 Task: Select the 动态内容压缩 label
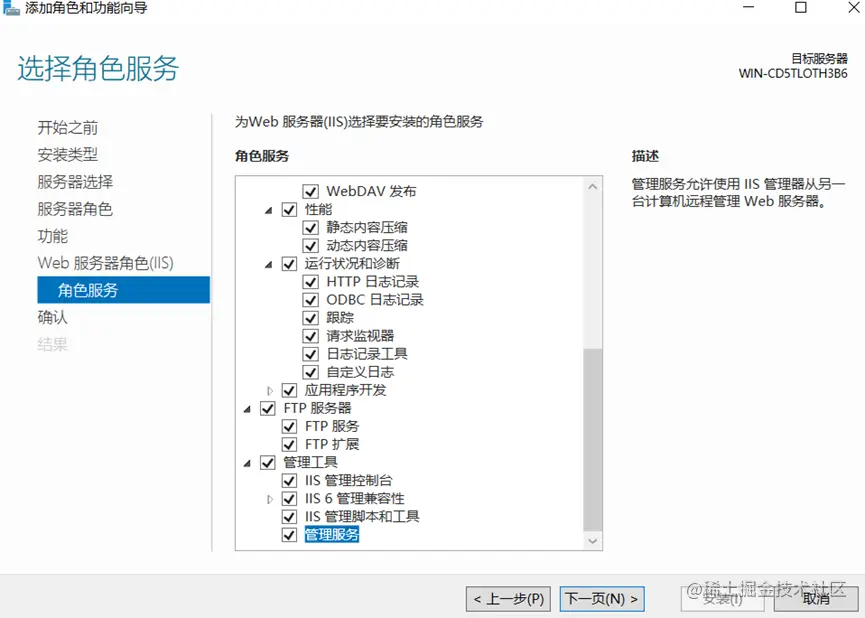coord(367,246)
